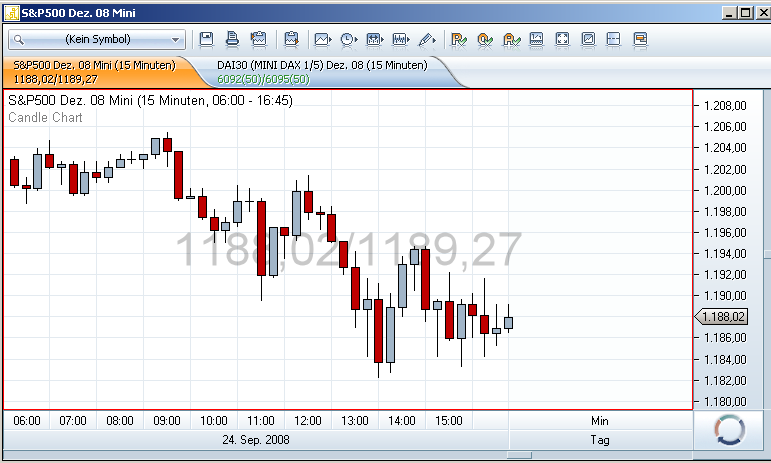The width and height of the screenshot is (771, 463).
Task: Click the 1.188,02 current price marker
Action: pos(721,317)
